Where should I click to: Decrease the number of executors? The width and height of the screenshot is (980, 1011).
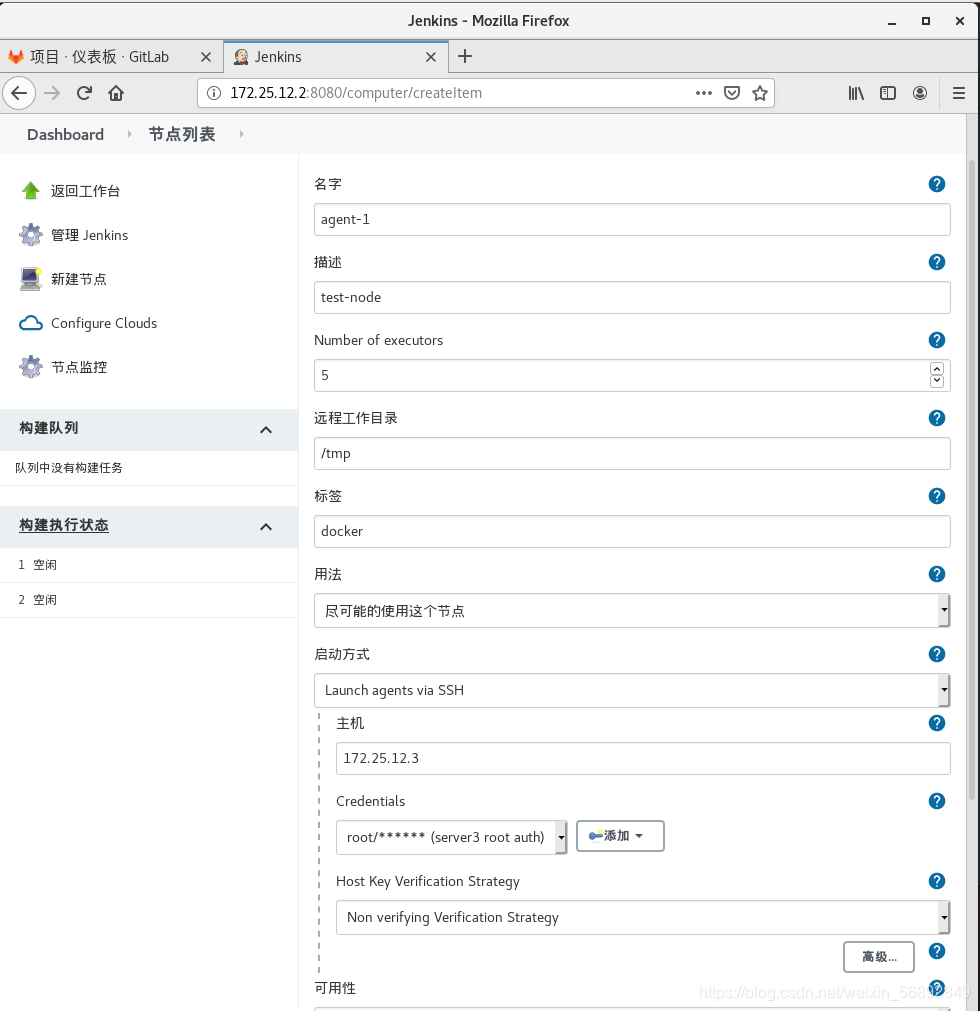pyautogui.click(x=937, y=382)
